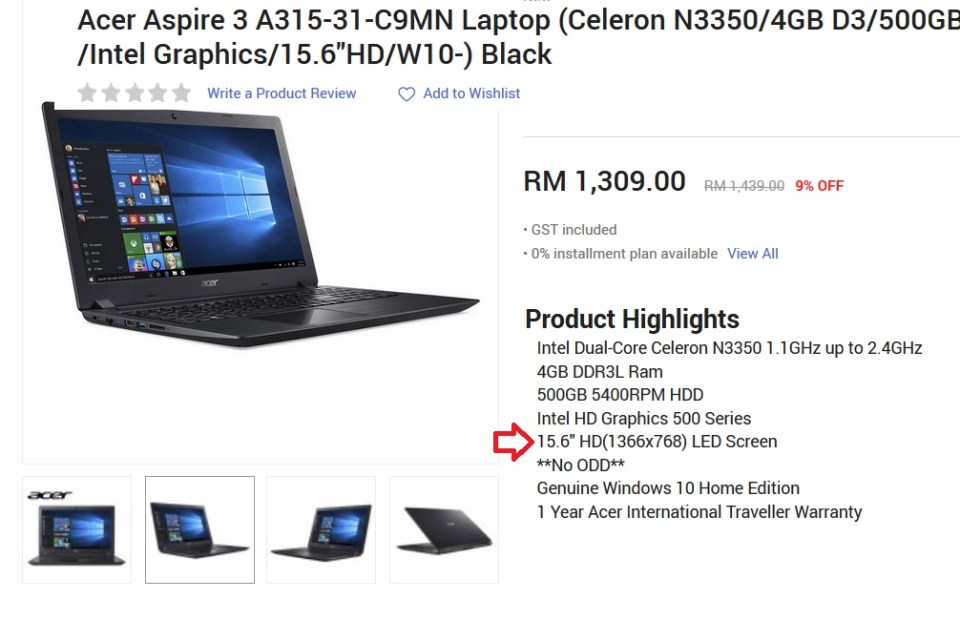The width and height of the screenshot is (960, 641).
Task: Select the fourth rating star
Action: (x=158, y=93)
